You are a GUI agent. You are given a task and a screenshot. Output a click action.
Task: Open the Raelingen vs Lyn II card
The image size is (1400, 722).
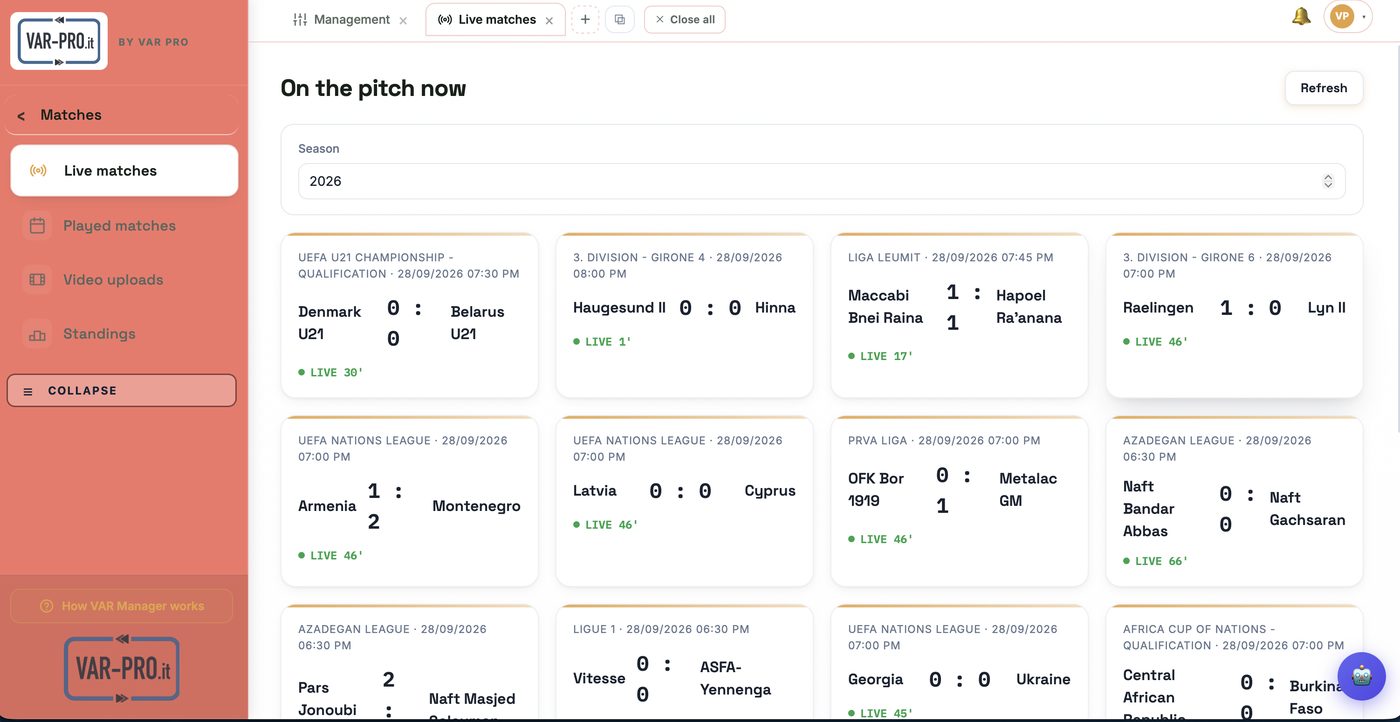point(1234,316)
